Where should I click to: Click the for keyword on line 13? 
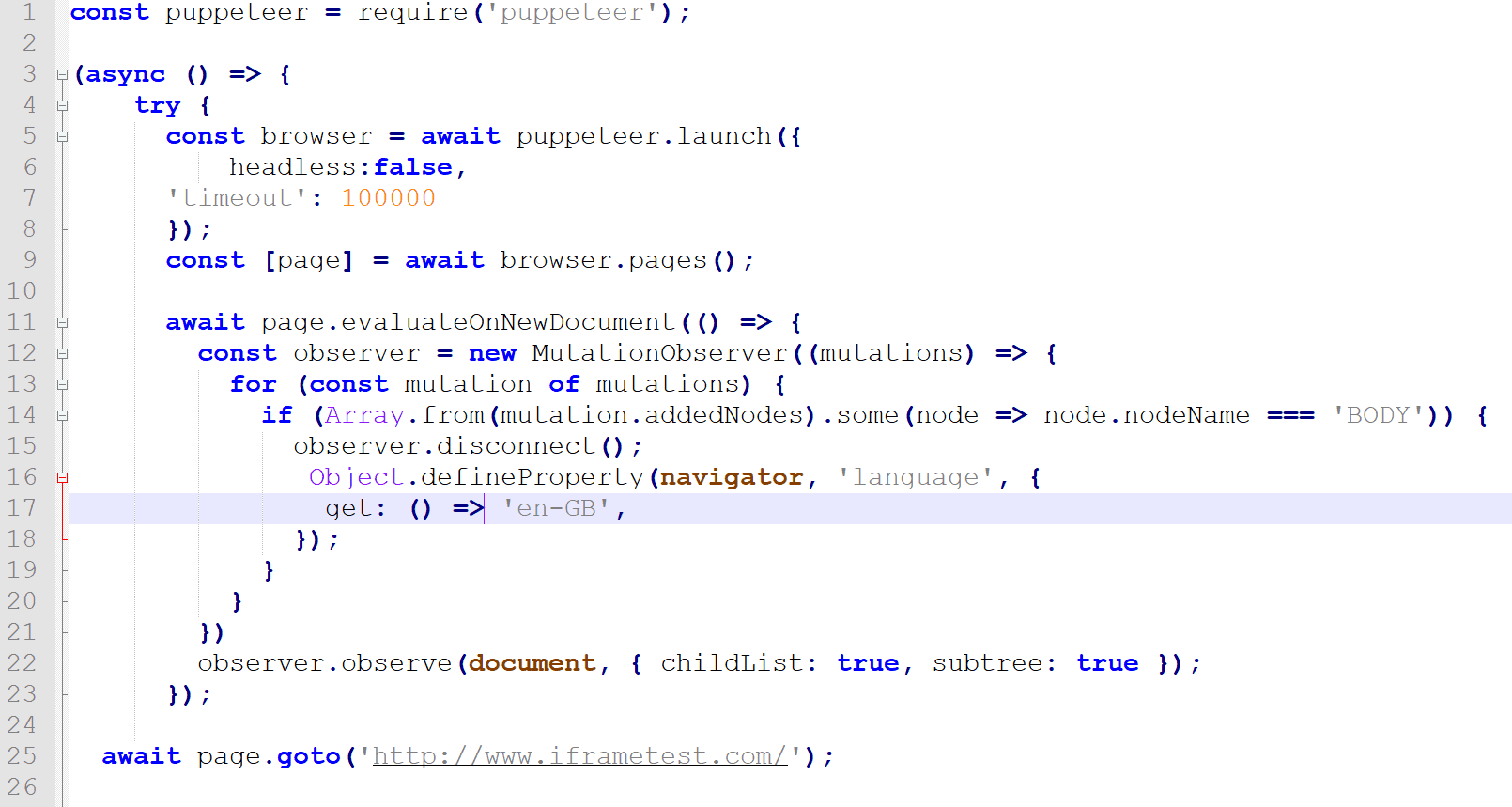(x=254, y=384)
